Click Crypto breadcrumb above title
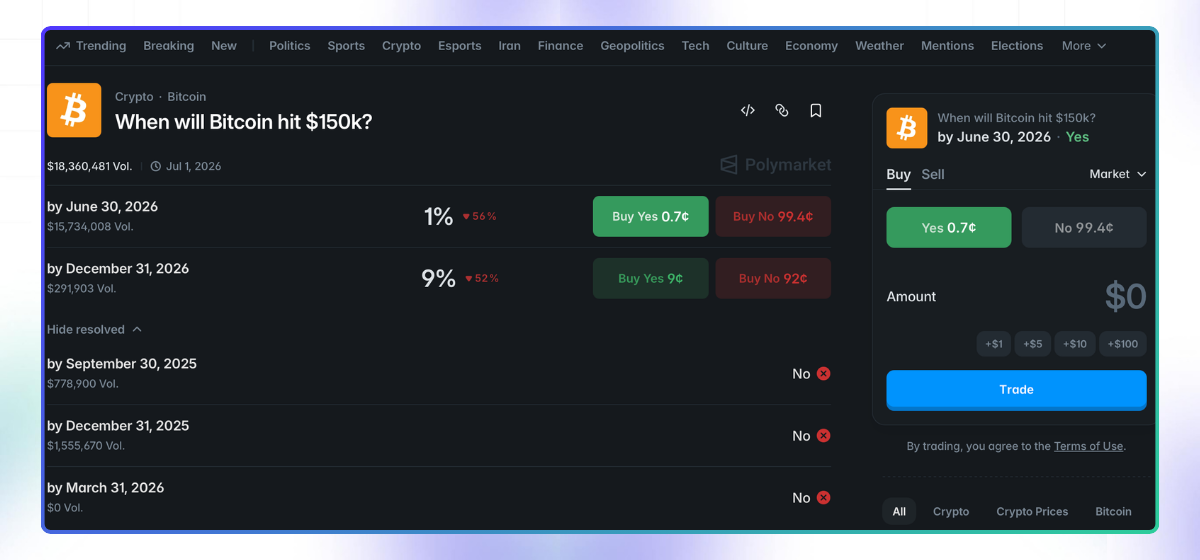 click(x=134, y=97)
